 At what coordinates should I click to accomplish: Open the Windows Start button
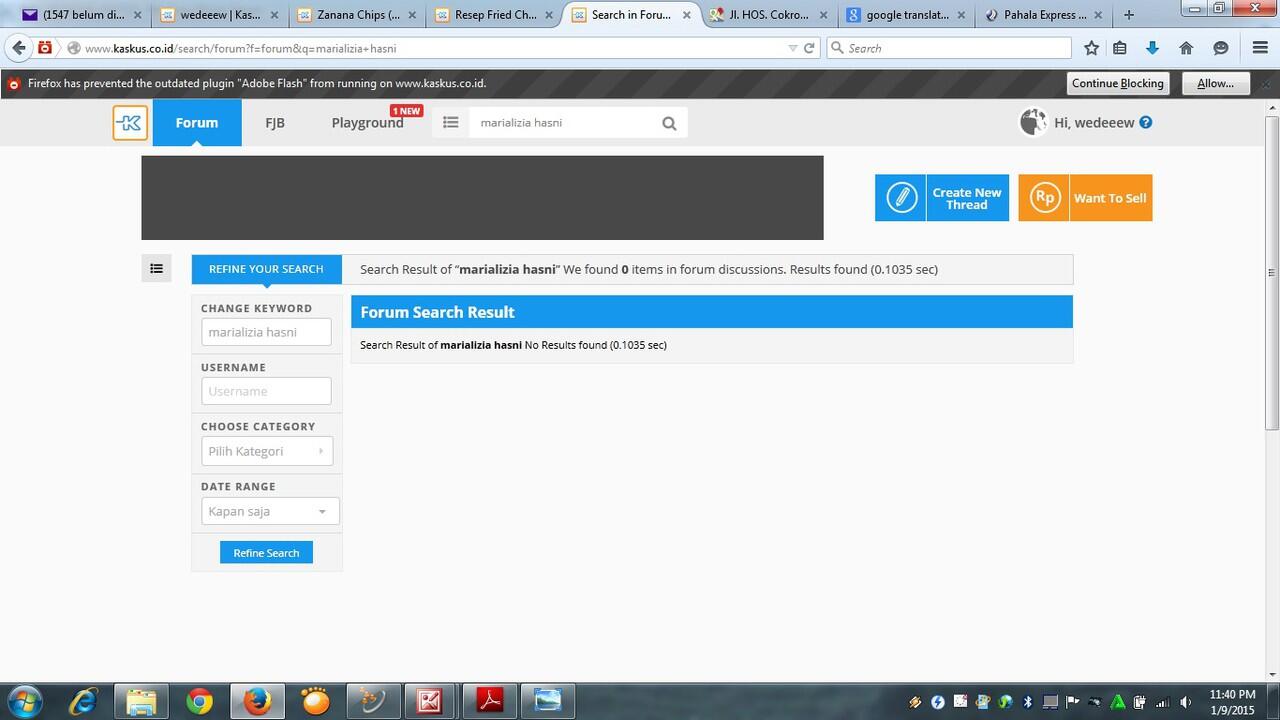pos(24,701)
